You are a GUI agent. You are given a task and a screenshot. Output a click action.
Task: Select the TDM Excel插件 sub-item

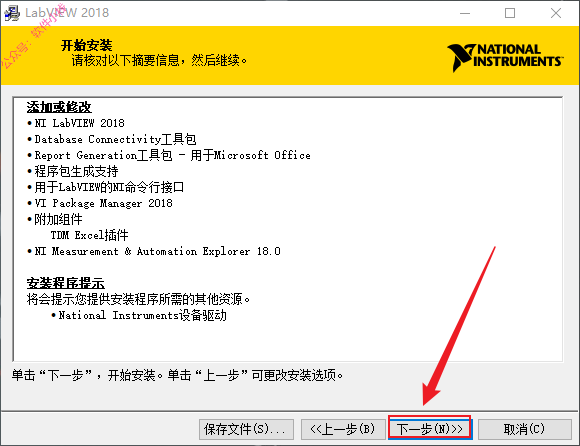pyautogui.click(x=90, y=235)
